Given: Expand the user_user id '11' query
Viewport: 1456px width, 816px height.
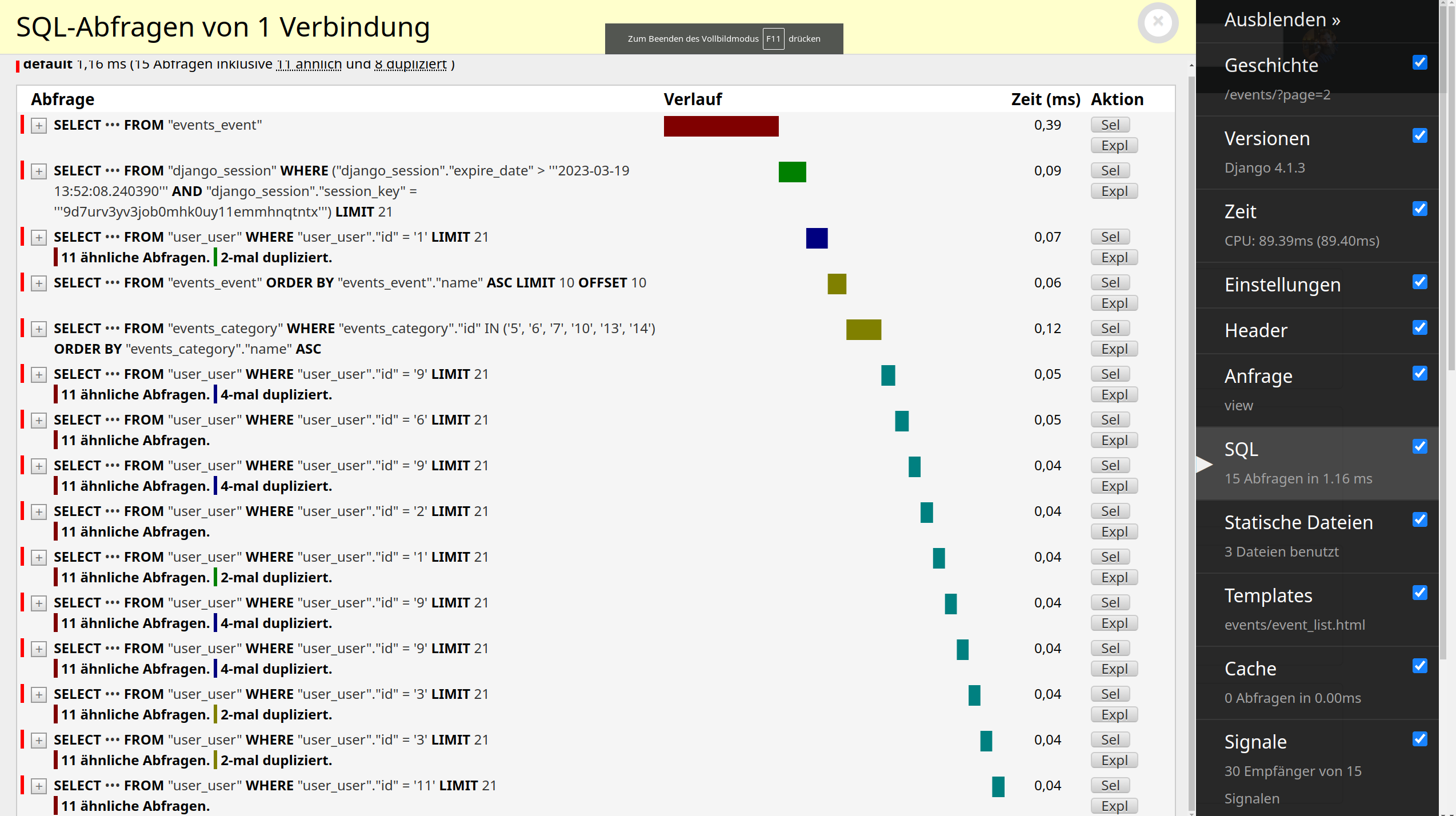Looking at the screenshot, I should click(38, 786).
